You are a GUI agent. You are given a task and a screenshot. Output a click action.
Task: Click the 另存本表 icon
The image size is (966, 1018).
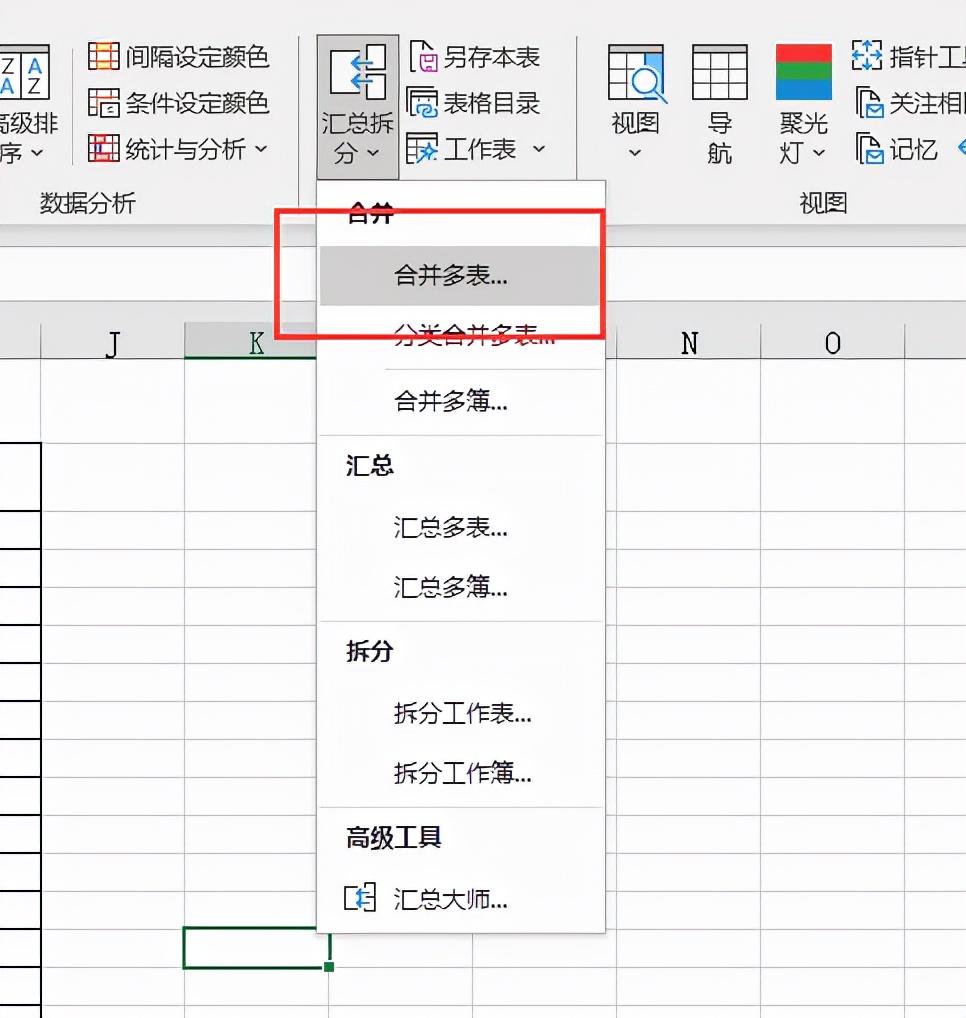point(425,58)
